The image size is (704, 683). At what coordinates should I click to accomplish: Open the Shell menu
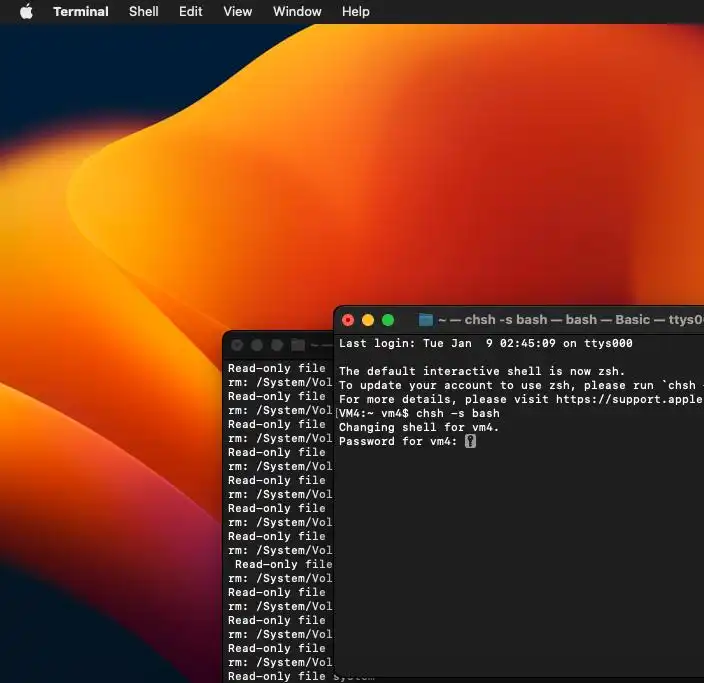pyautogui.click(x=144, y=11)
